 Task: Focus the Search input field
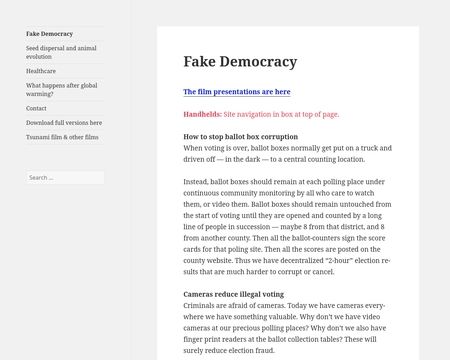coord(65,178)
